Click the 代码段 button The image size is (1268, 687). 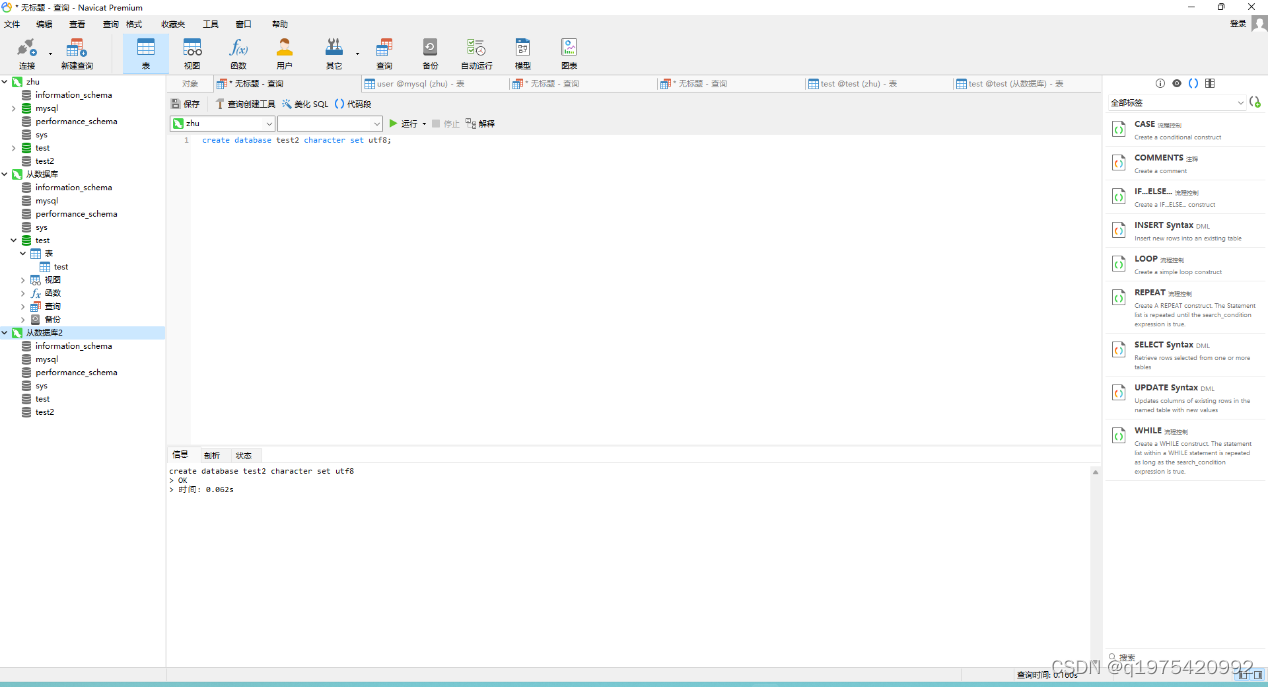[353, 104]
